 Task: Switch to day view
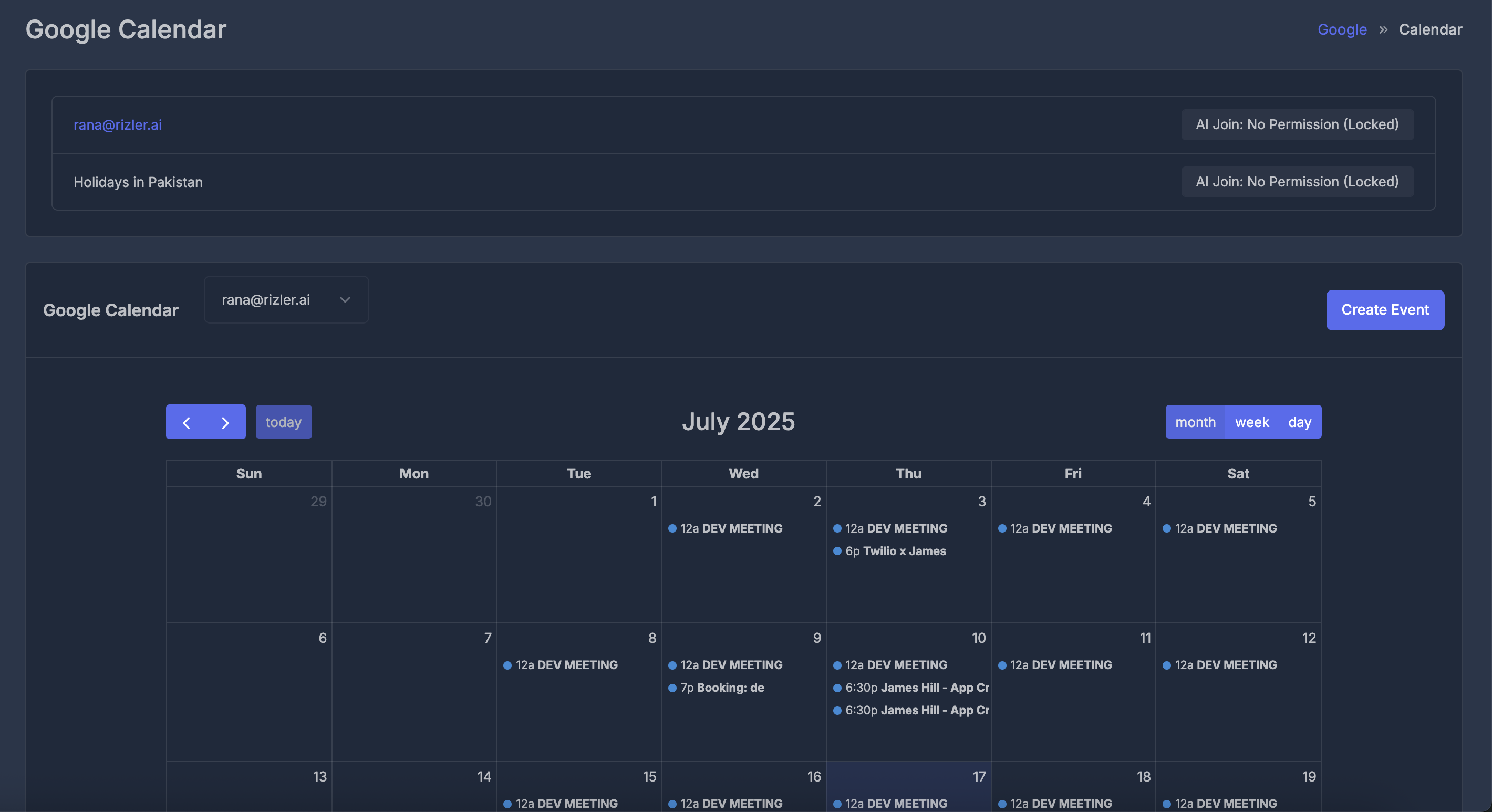coord(1299,422)
